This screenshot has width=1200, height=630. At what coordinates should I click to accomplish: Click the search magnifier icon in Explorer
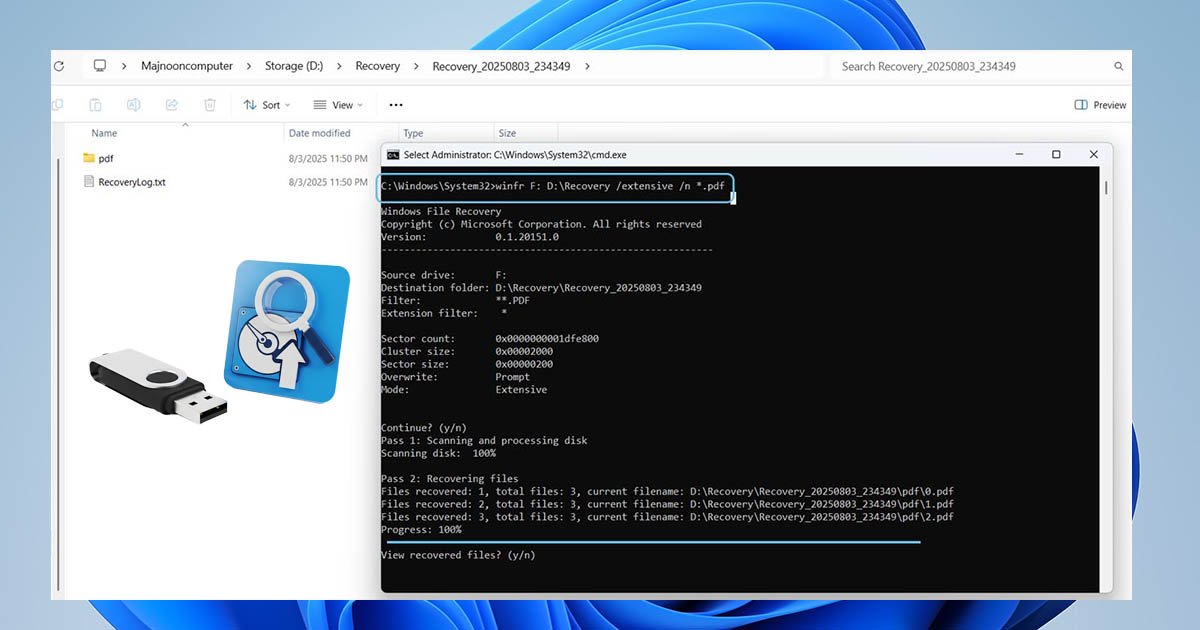1119,66
